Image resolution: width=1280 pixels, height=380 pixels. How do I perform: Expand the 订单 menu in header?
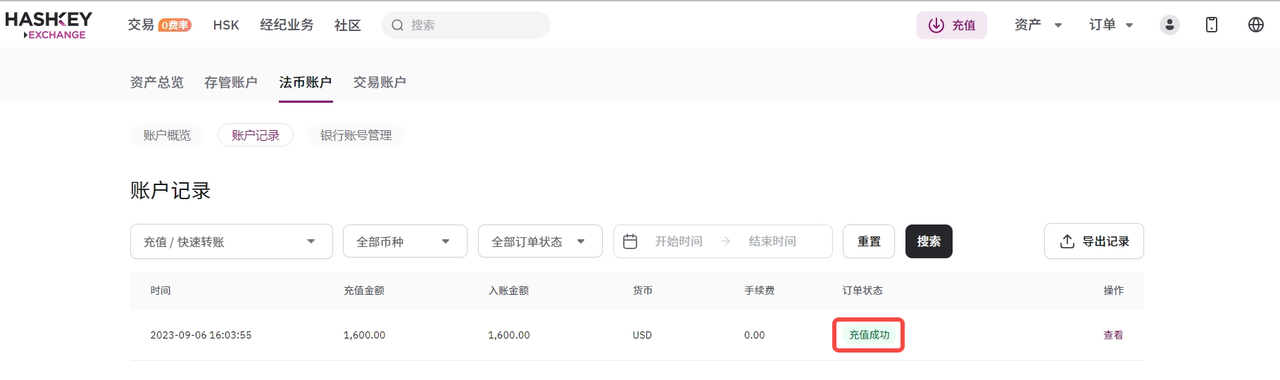(1112, 25)
